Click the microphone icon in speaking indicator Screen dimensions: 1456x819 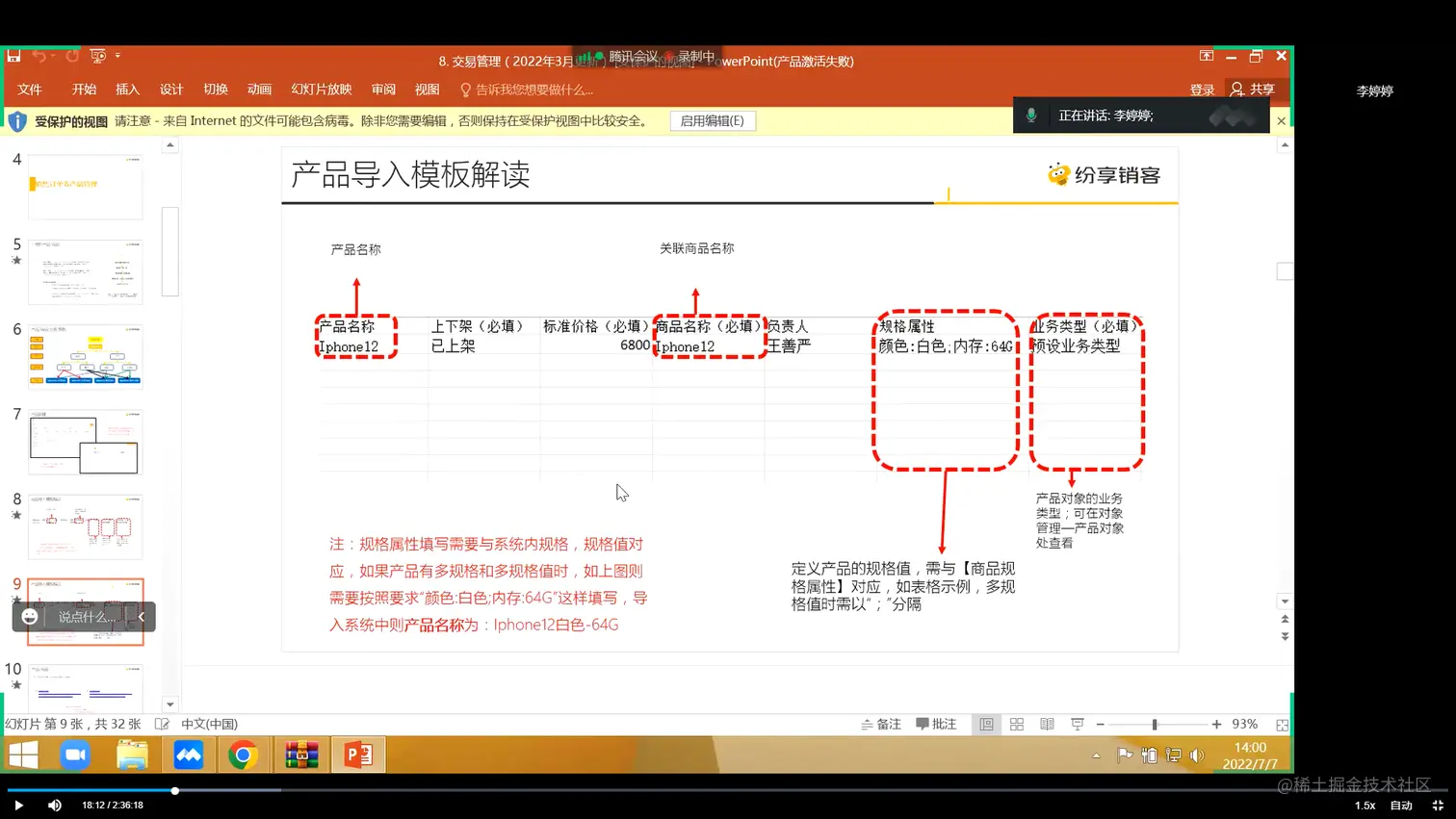coord(1031,115)
